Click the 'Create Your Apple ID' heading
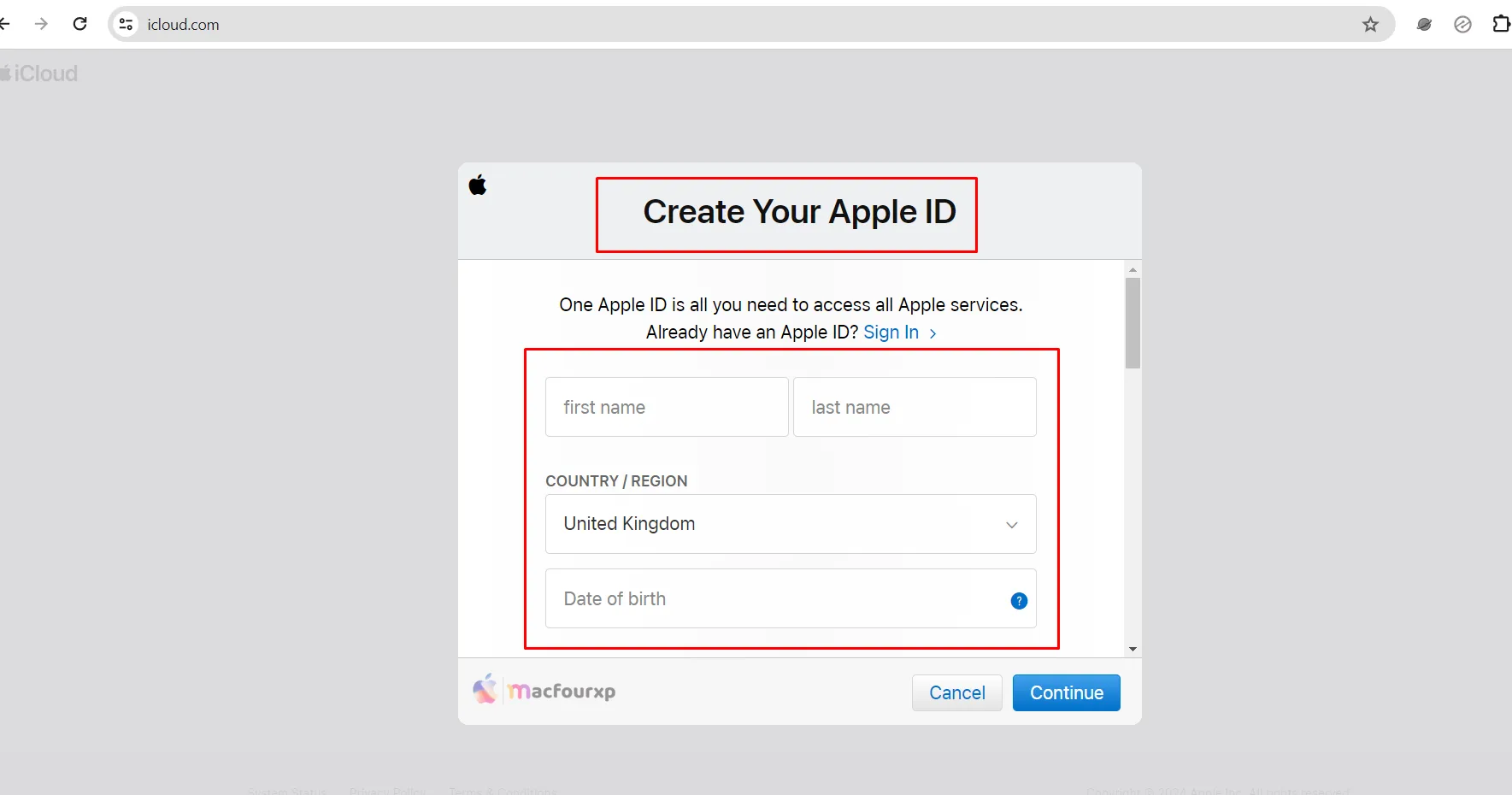The height and width of the screenshot is (795, 1512). tap(799, 212)
